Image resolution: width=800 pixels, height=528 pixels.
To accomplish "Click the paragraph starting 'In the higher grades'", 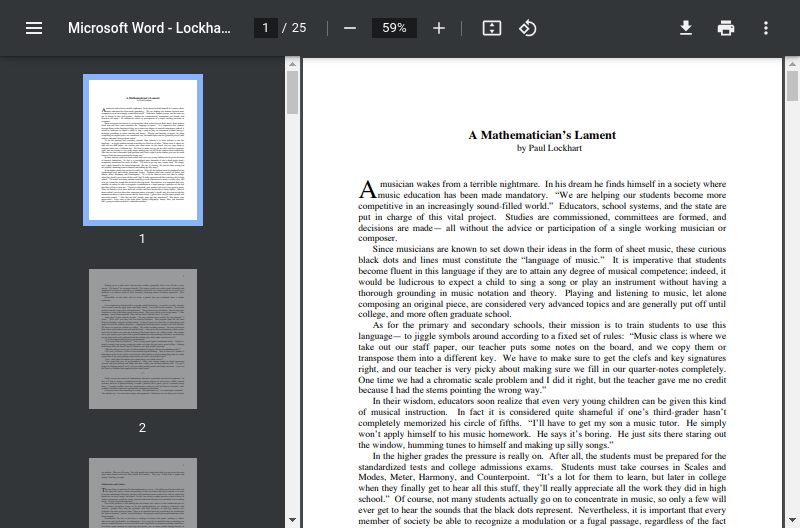I will [542, 490].
